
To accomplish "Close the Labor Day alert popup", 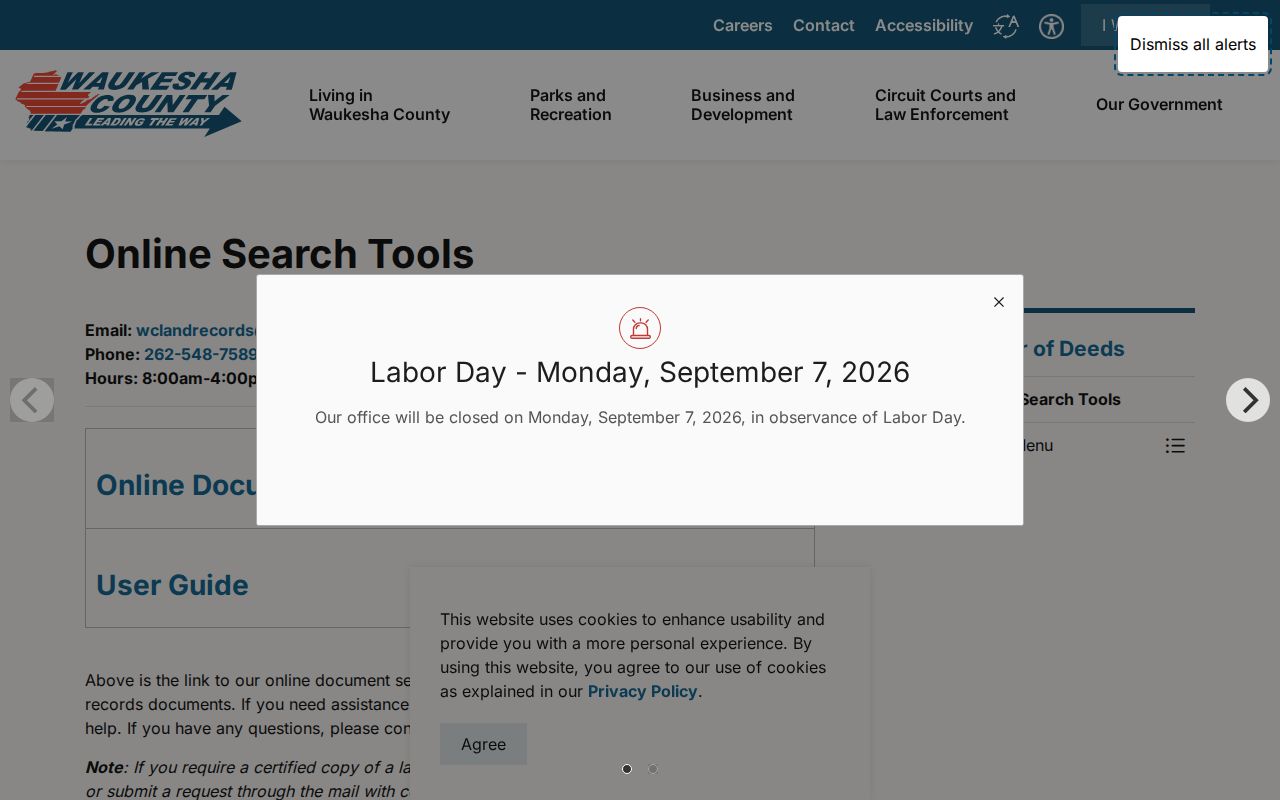I will tap(998, 302).
